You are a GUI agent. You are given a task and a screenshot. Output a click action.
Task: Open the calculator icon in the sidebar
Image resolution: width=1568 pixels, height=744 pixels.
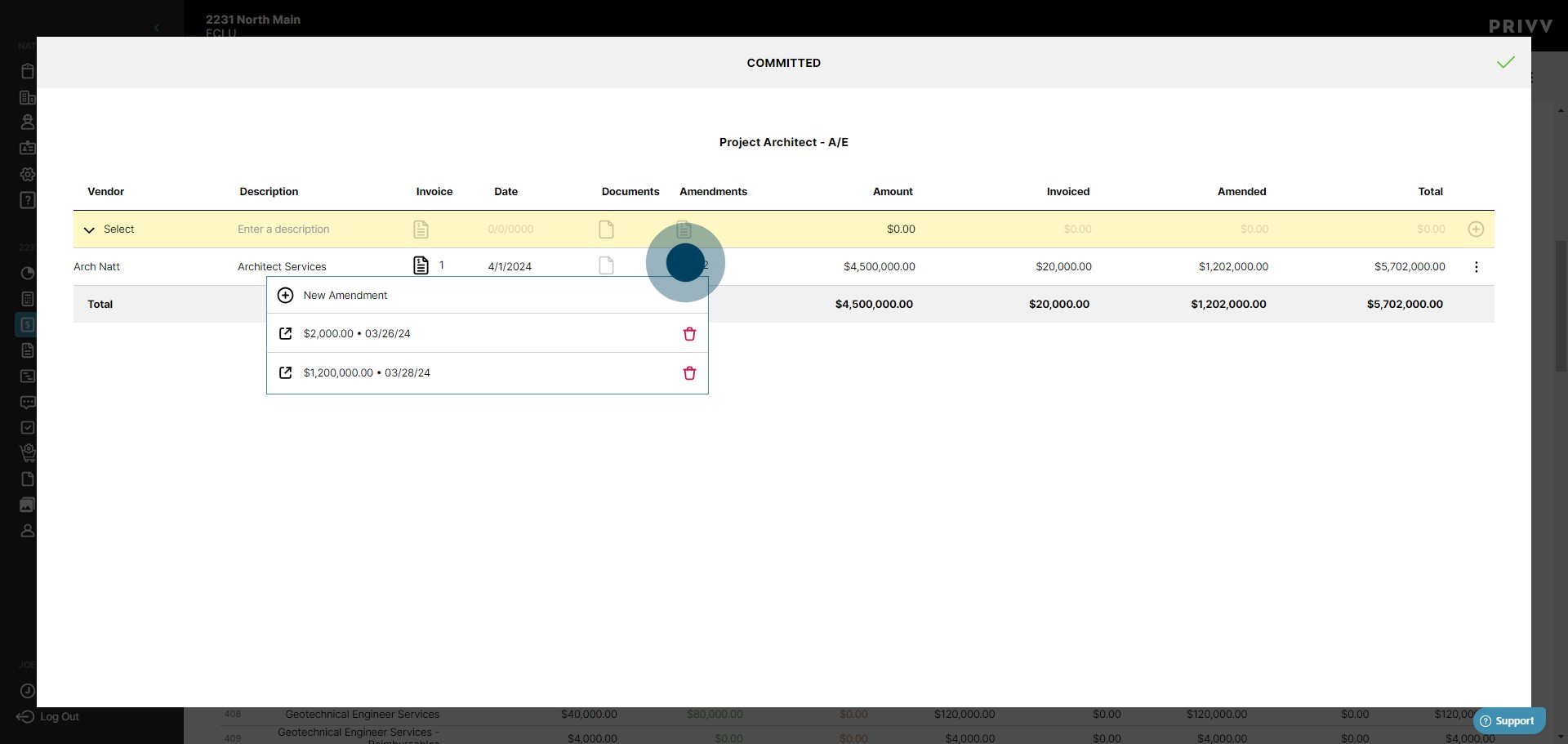click(27, 299)
